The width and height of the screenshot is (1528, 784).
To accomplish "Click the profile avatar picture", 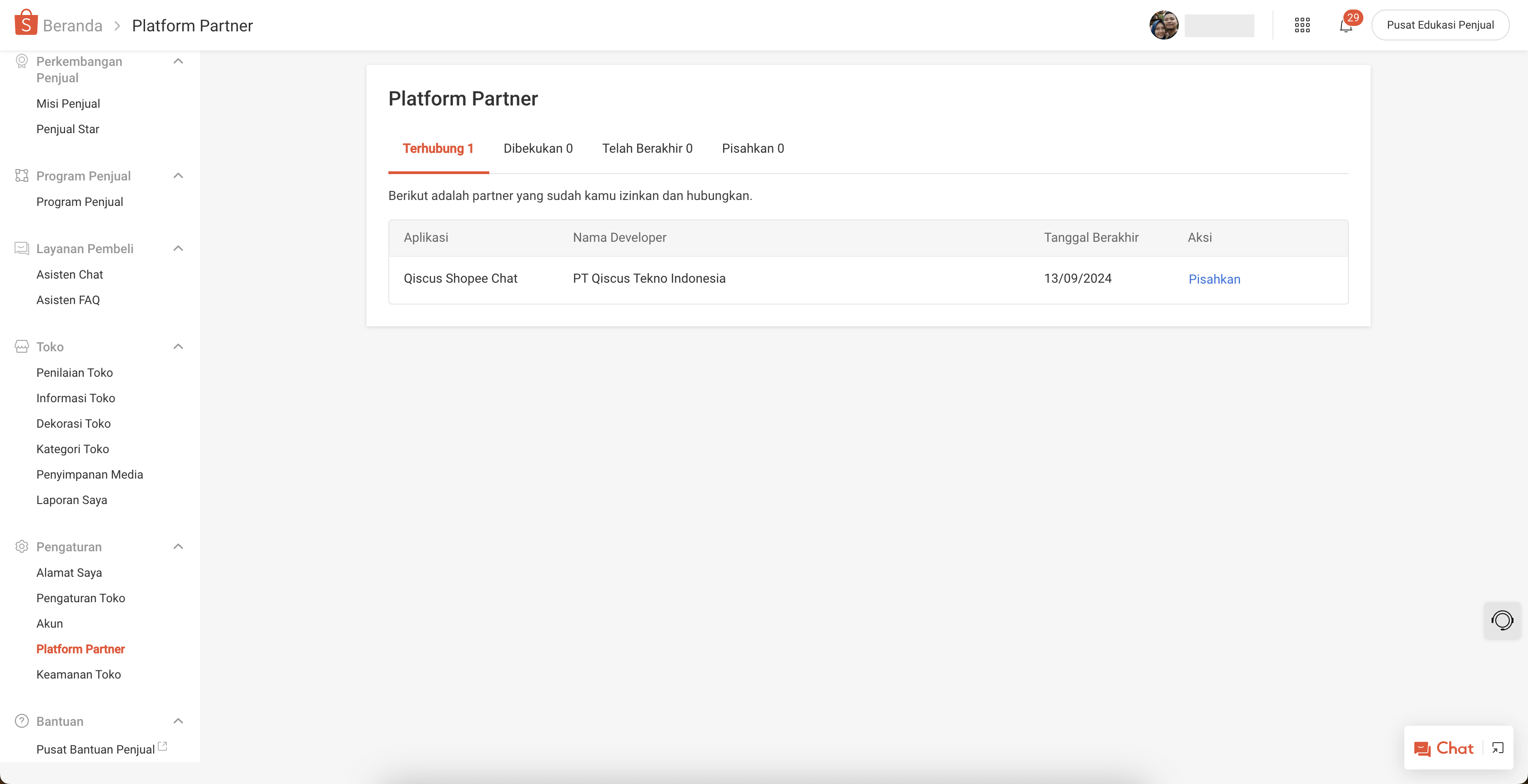I will 1164,25.
